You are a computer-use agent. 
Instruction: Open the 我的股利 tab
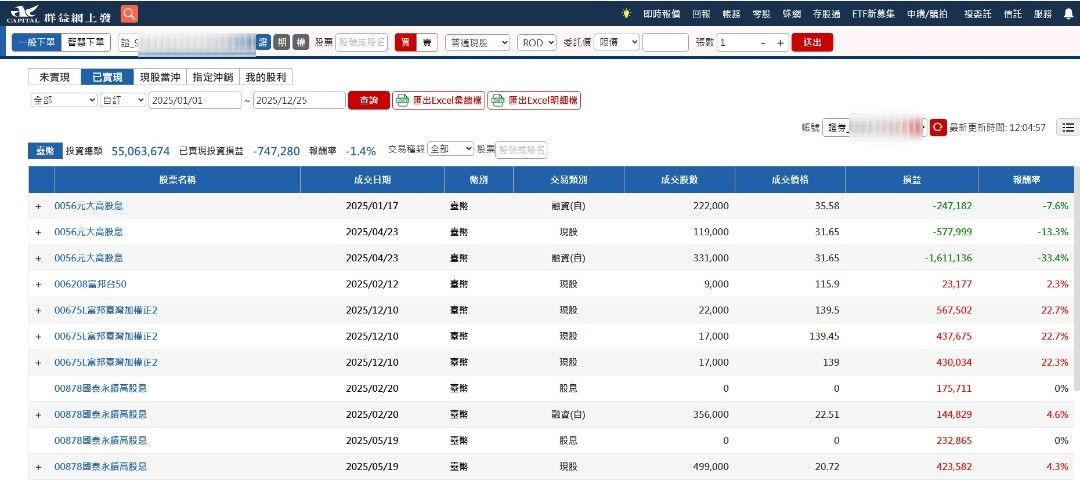(x=266, y=77)
